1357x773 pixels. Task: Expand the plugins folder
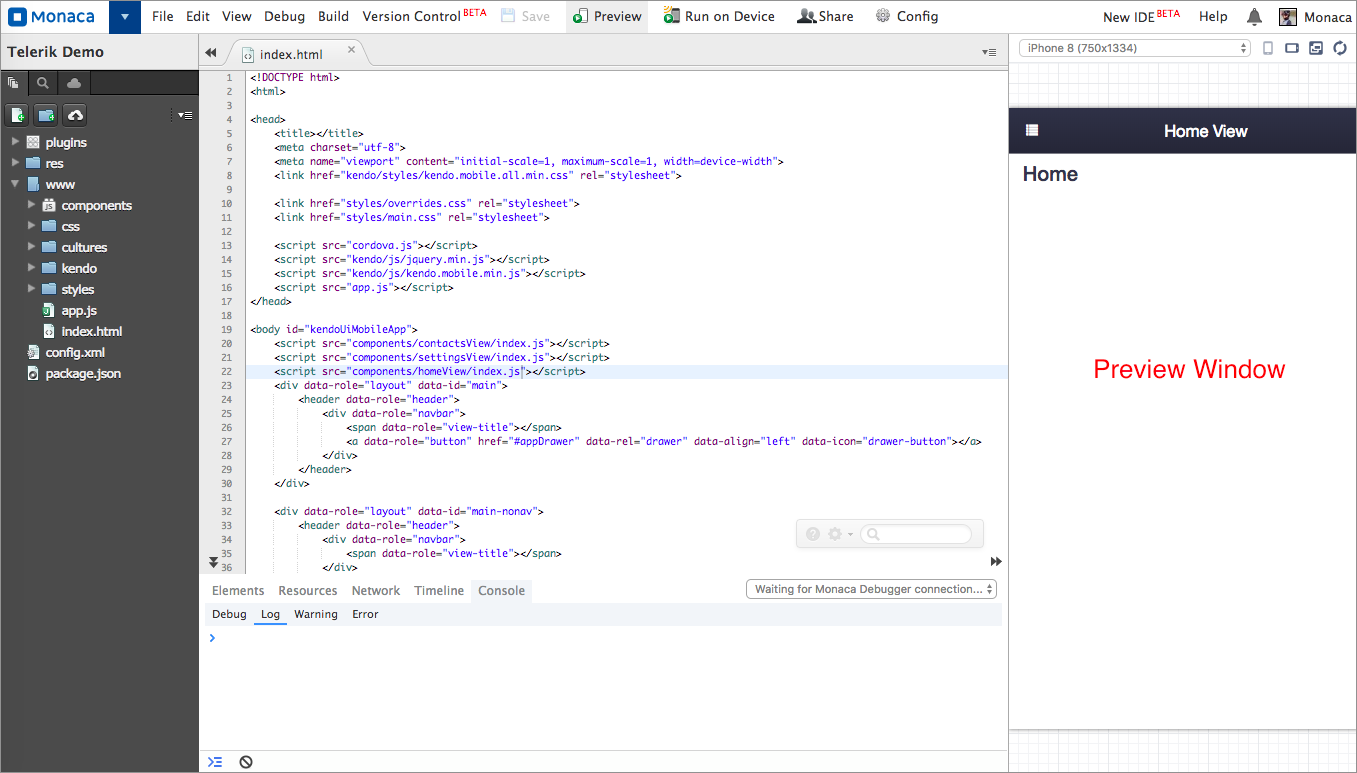15,142
